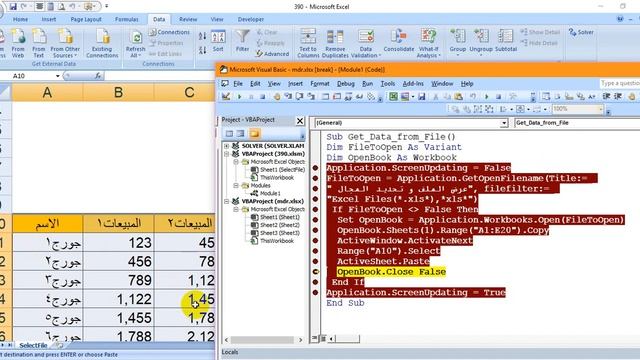Collapse the VBAProject (390.xlsm) node
This screenshot has width=640, height=360.
coord(227,154)
